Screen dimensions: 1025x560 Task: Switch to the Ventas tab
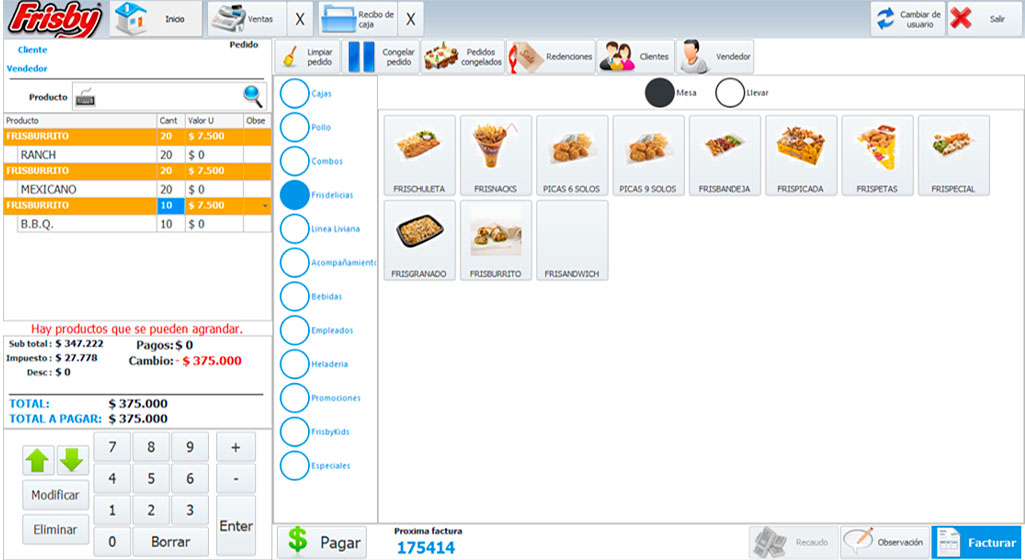tap(247, 19)
